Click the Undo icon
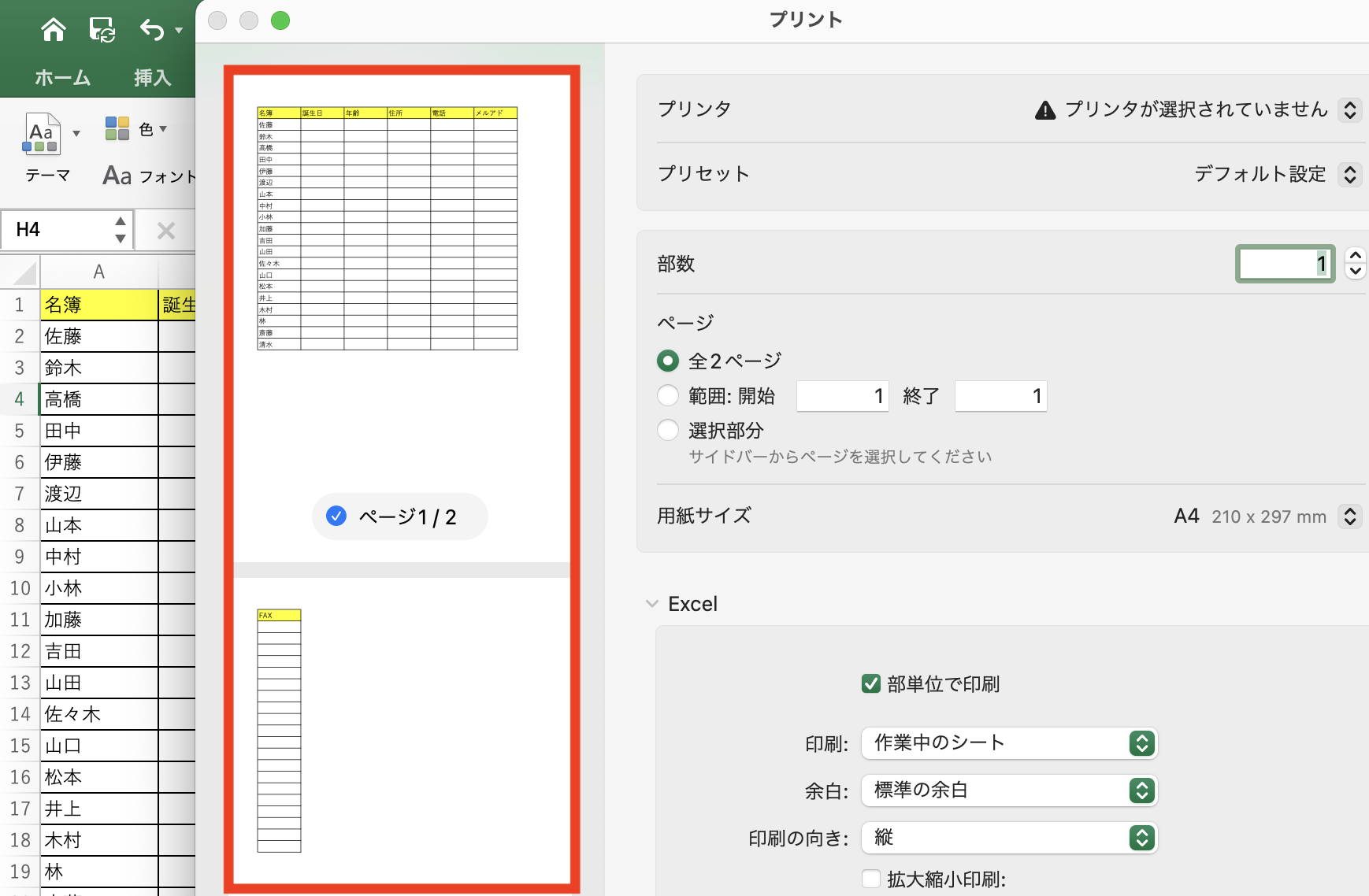Image resolution: width=1369 pixels, height=896 pixels. (x=150, y=29)
